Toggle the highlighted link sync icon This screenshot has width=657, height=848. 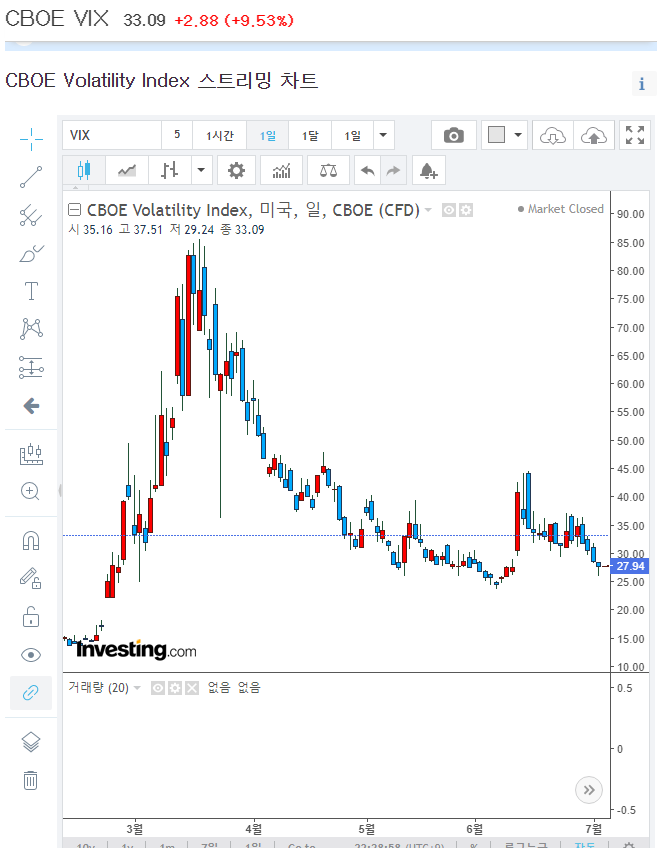point(31,693)
